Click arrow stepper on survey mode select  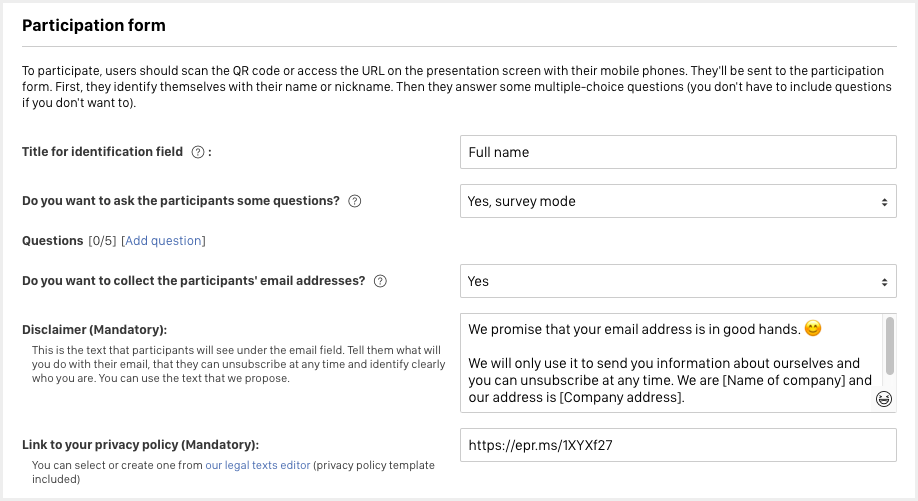884,202
